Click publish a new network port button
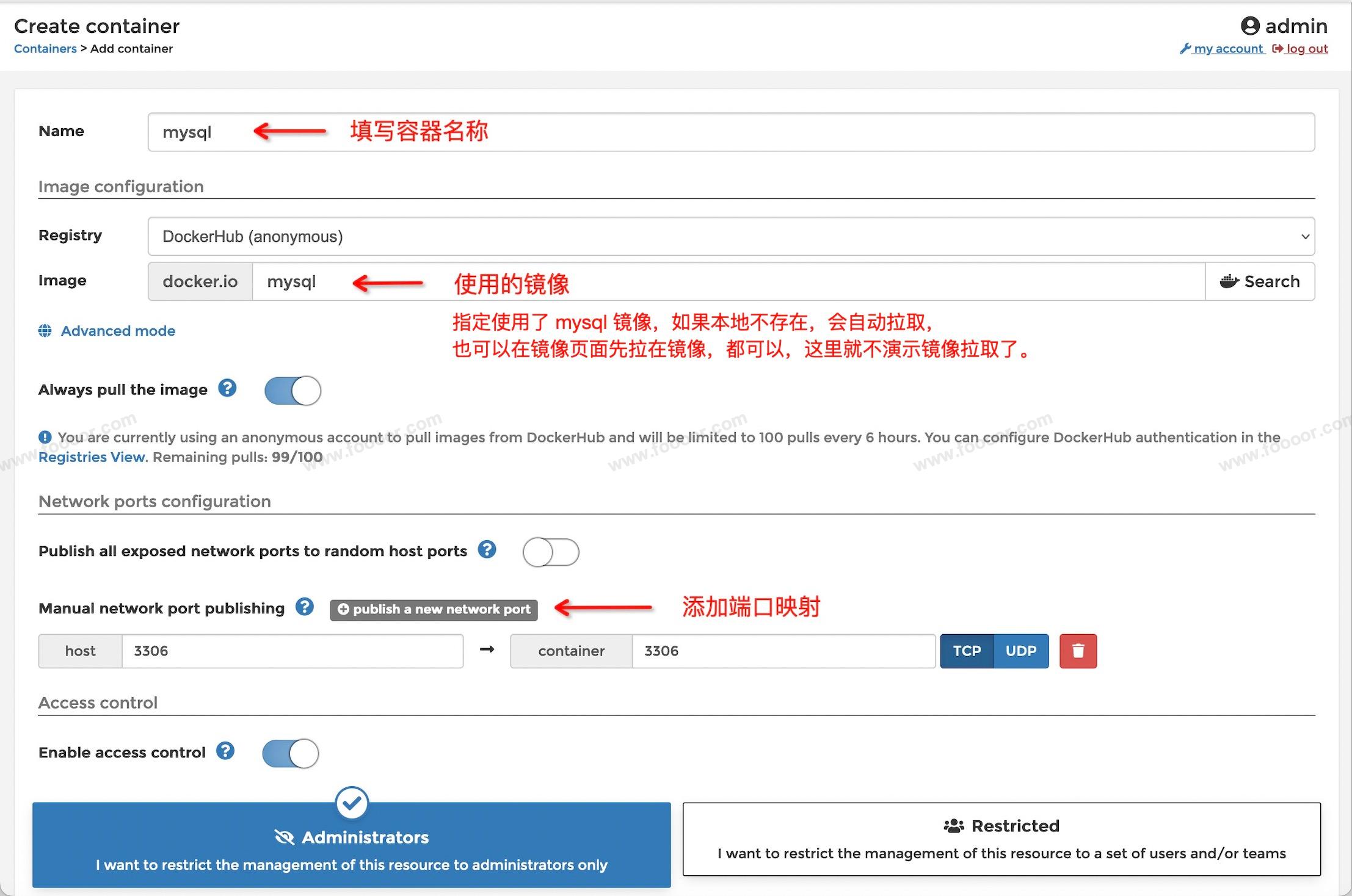The image size is (1352, 896). [434, 609]
